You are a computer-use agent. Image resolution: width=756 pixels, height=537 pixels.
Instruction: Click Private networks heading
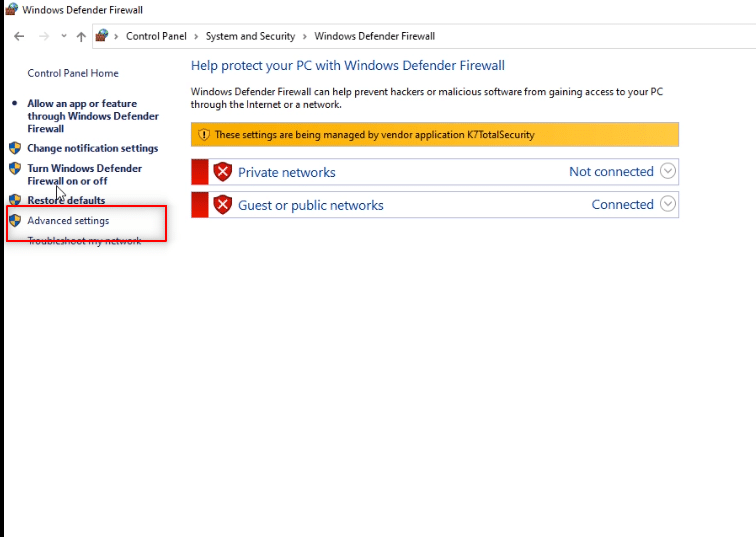point(286,173)
